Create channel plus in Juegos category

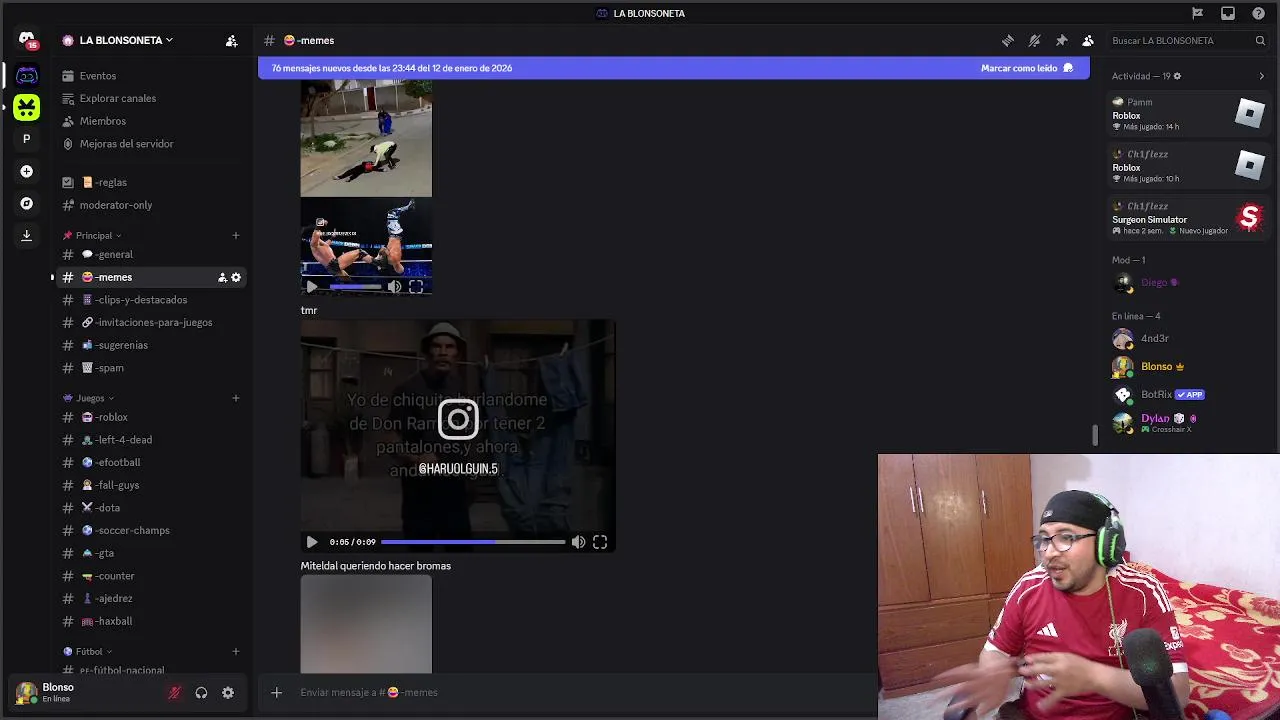coord(236,398)
